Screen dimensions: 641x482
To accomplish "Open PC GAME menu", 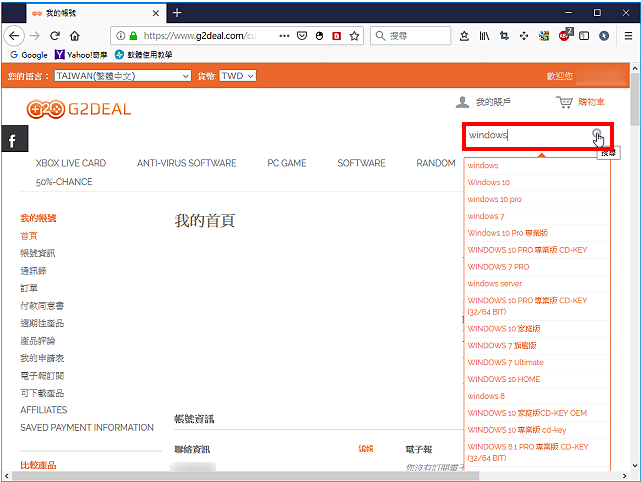I will pyautogui.click(x=287, y=163).
